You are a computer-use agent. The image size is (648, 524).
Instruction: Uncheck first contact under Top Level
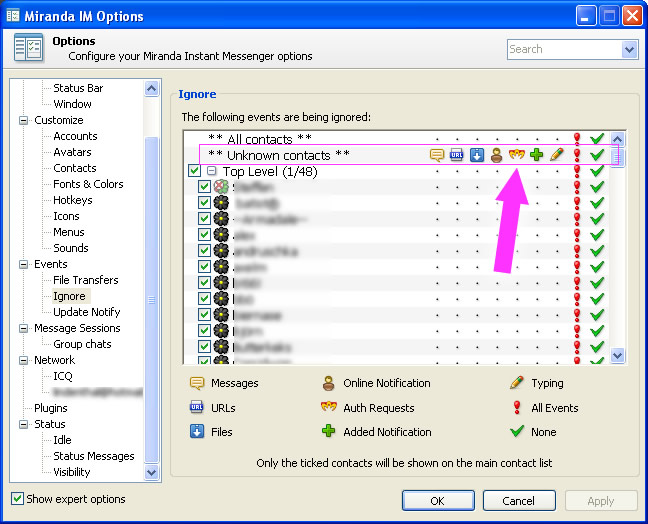pos(204,187)
